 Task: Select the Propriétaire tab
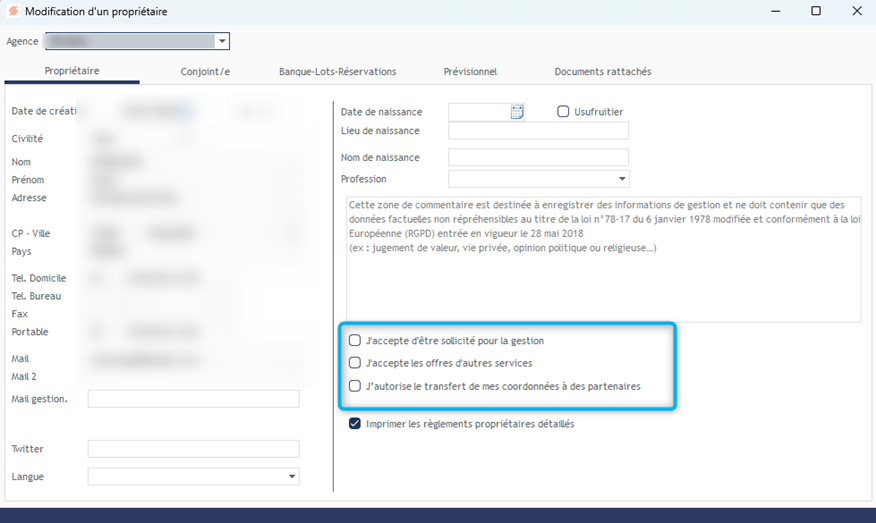(x=72, y=71)
